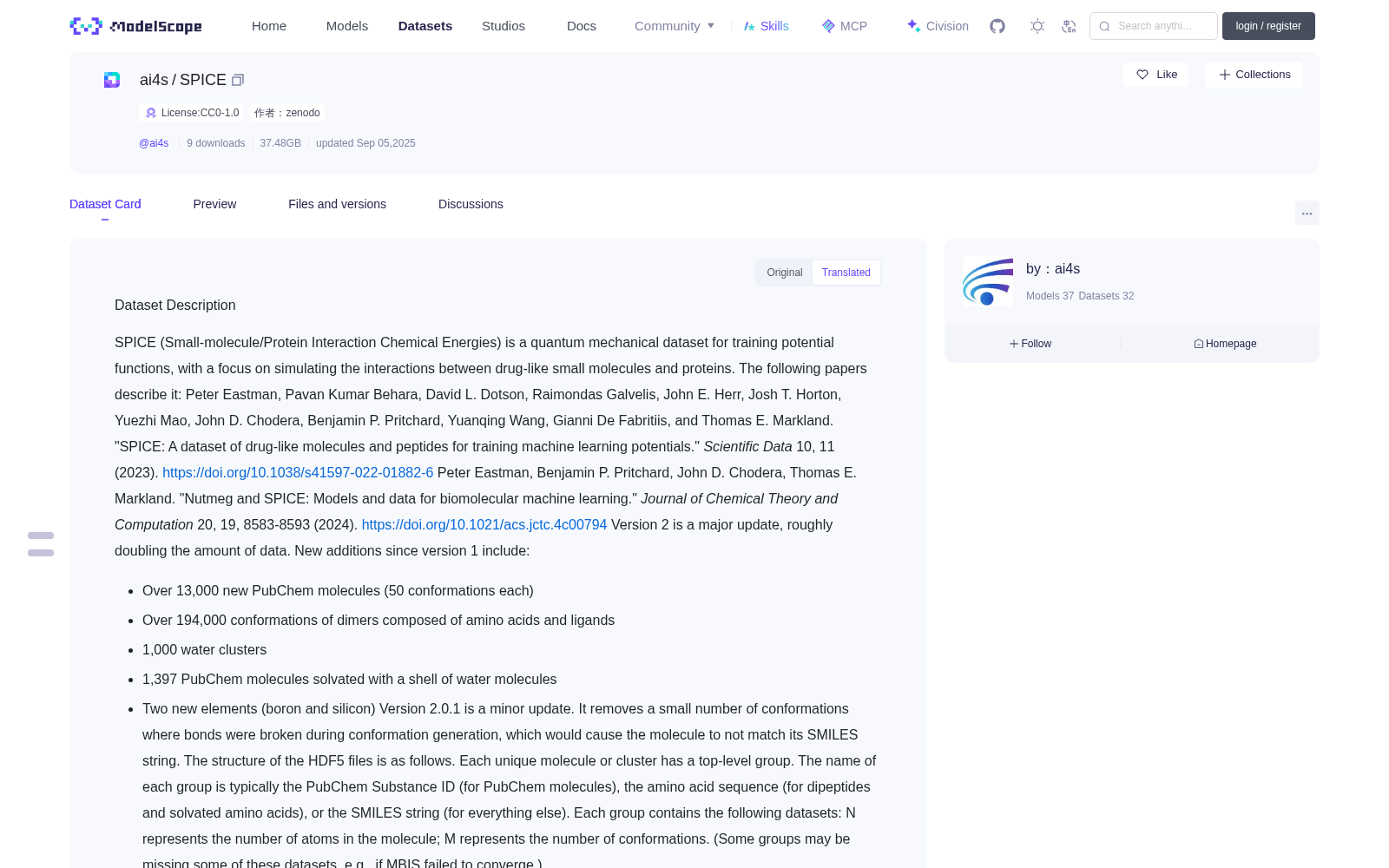Click the License:CC0-1.0 tag
Image resolution: width=1389 pixels, height=868 pixels.
point(192,113)
